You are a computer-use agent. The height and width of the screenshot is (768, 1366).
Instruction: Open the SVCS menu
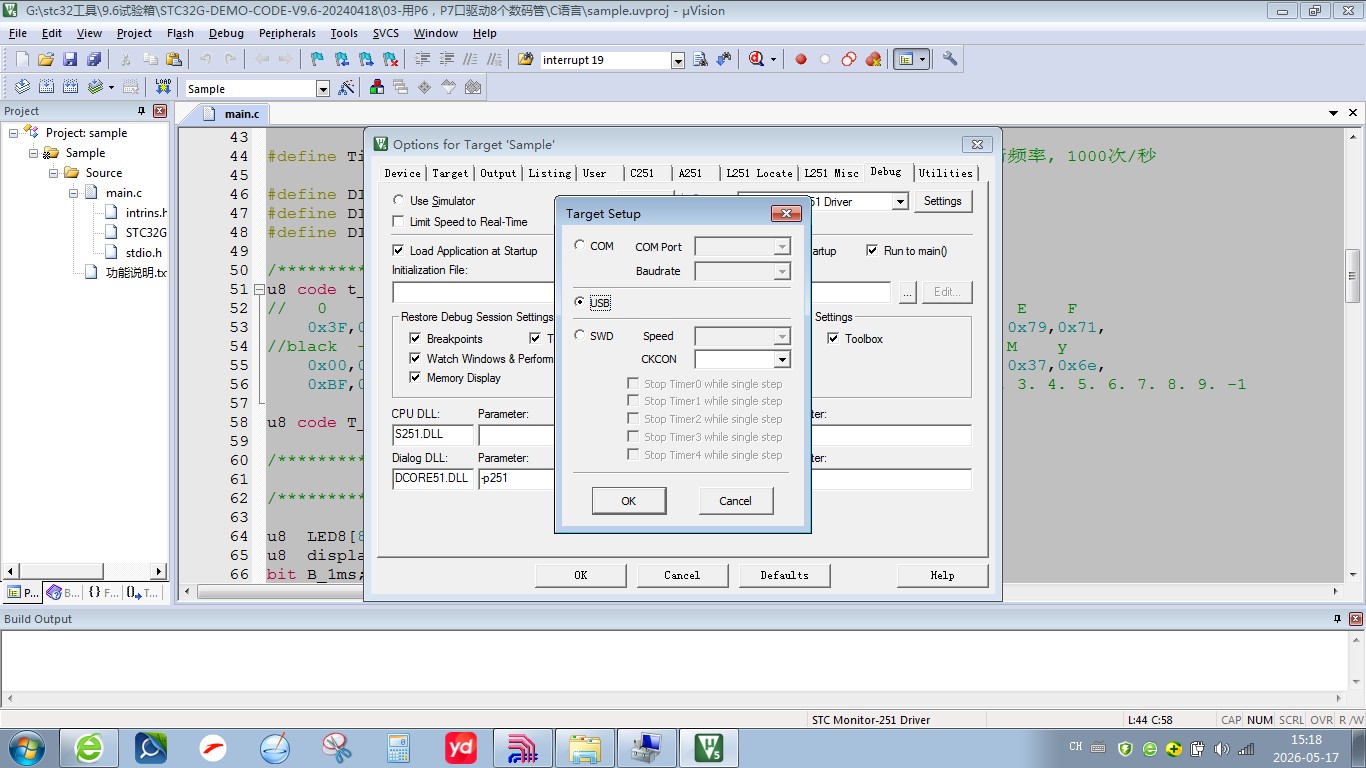[x=386, y=33]
